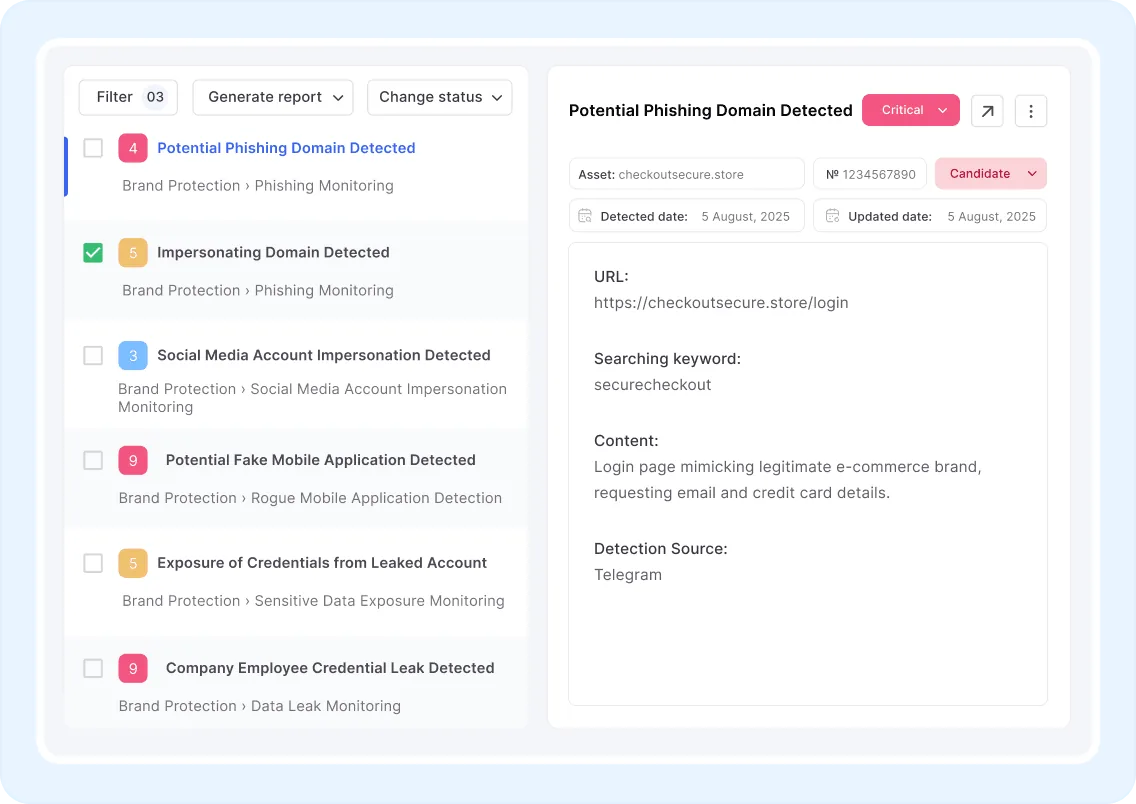
Task: Click severity badge 9 on Fake Mobile Application
Action: (x=133, y=460)
